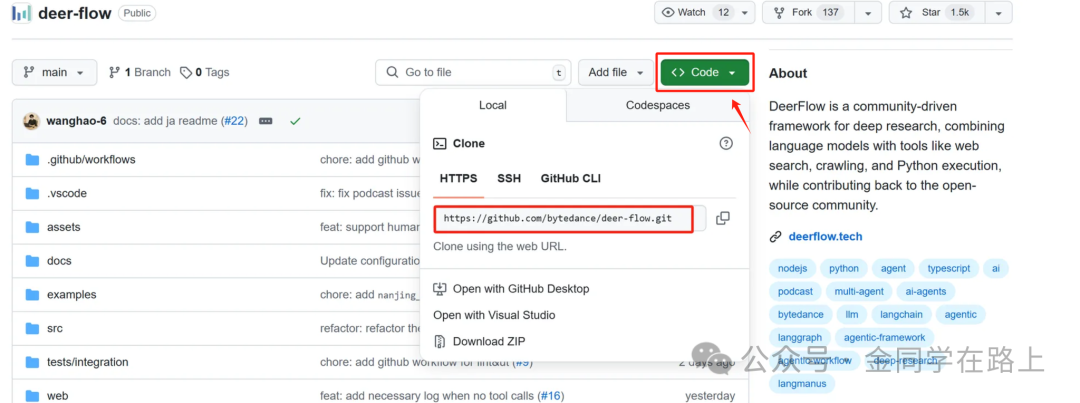Open wanghao-6 author profile link
The width and height of the screenshot is (1080, 403).
point(76,121)
